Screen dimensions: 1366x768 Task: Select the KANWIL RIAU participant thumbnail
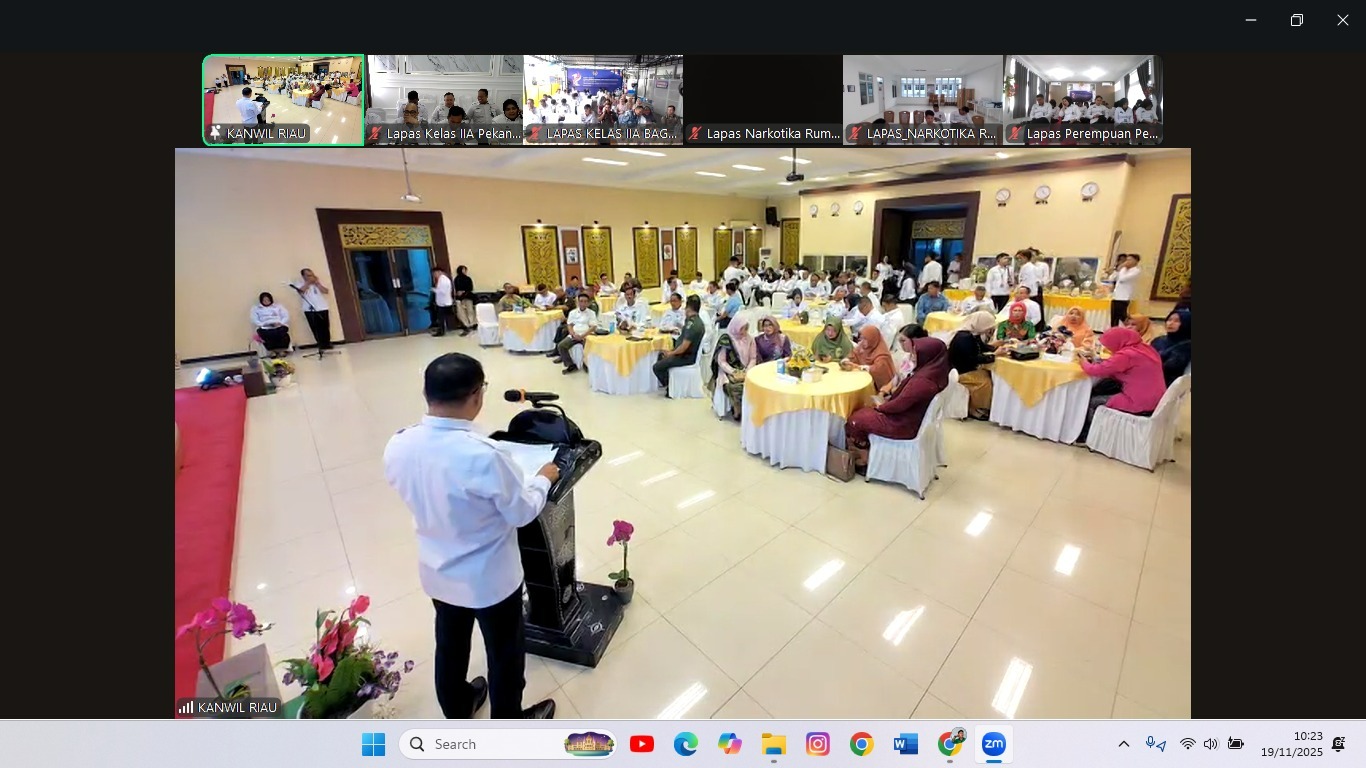(x=283, y=100)
